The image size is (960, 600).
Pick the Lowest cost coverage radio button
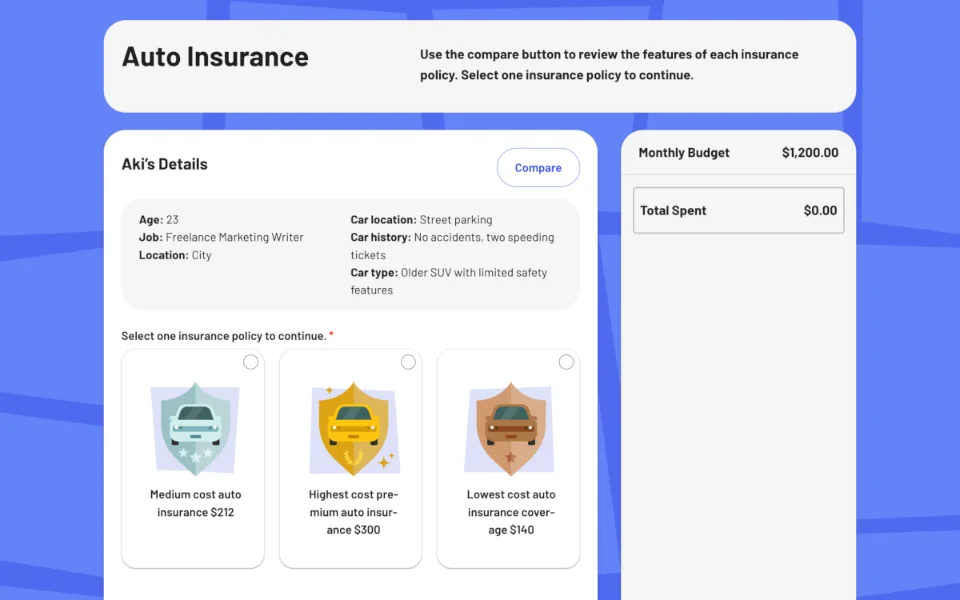[x=566, y=362]
